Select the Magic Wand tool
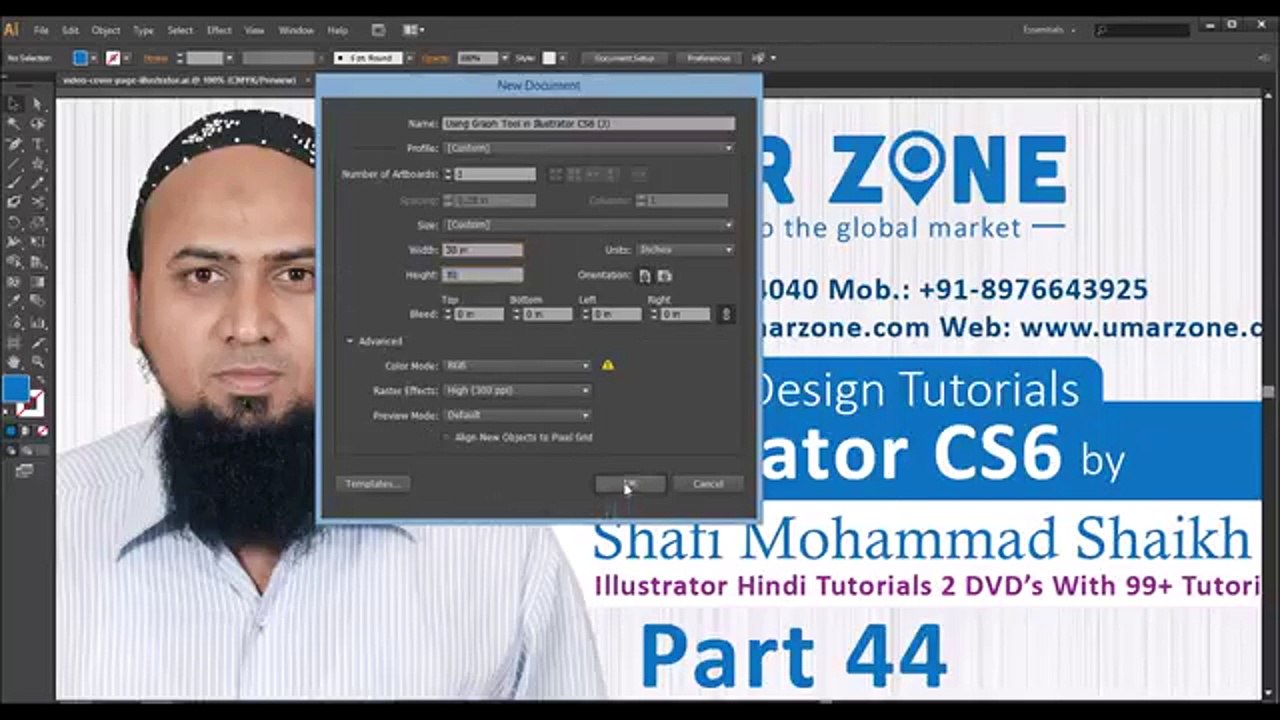Viewport: 1280px width, 720px height. pos(15,124)
